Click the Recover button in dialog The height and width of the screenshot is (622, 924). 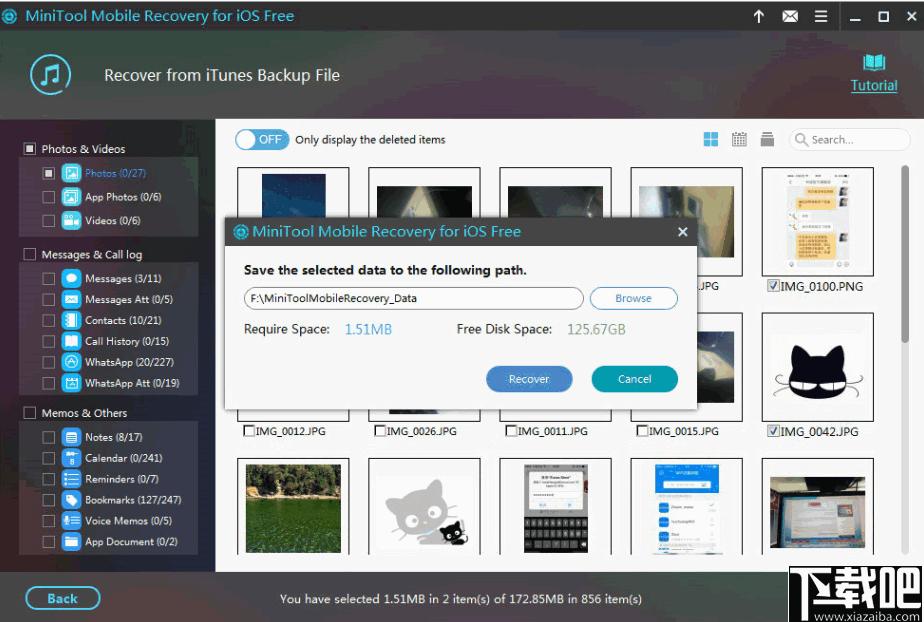pos(529,379)
